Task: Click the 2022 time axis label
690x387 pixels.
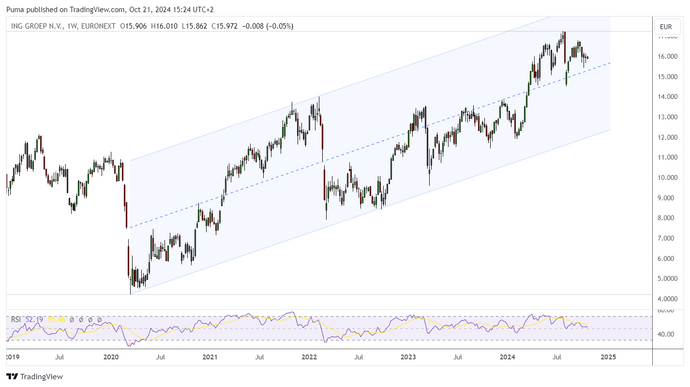Action: pyautogui.click(x=309, y=357)
